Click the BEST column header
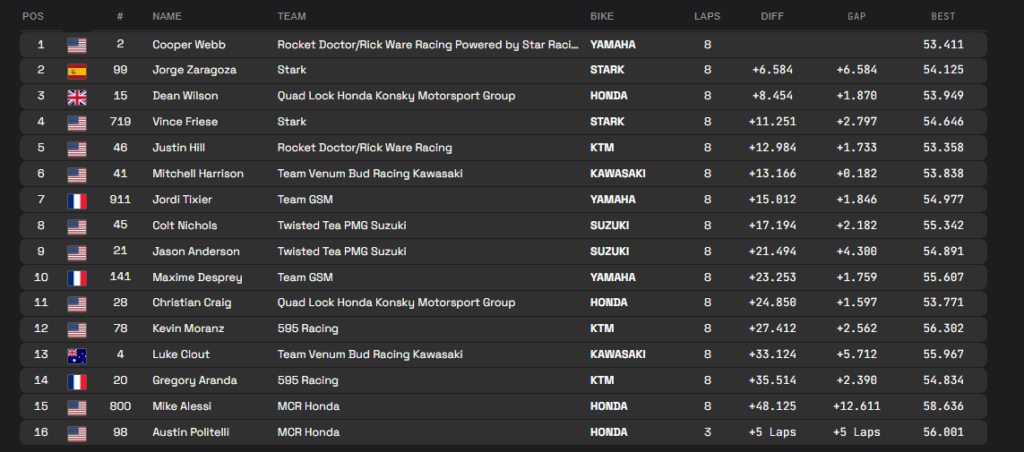The image size is (1024, 452). 943,16
